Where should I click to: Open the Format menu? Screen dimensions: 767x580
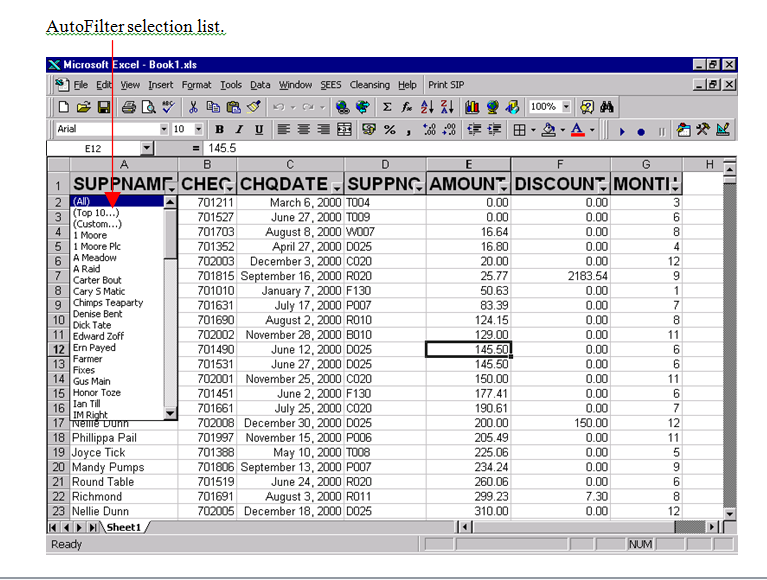pyautogui.click(x=196, y=85)
